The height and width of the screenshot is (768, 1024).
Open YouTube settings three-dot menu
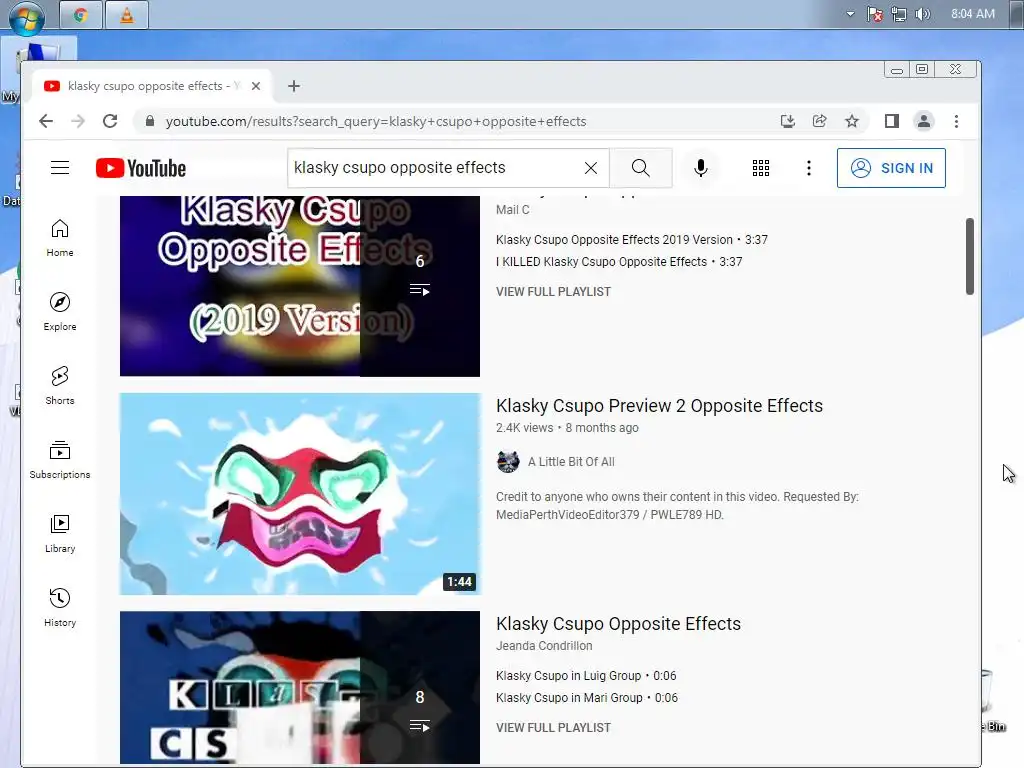tap(808, 168)
